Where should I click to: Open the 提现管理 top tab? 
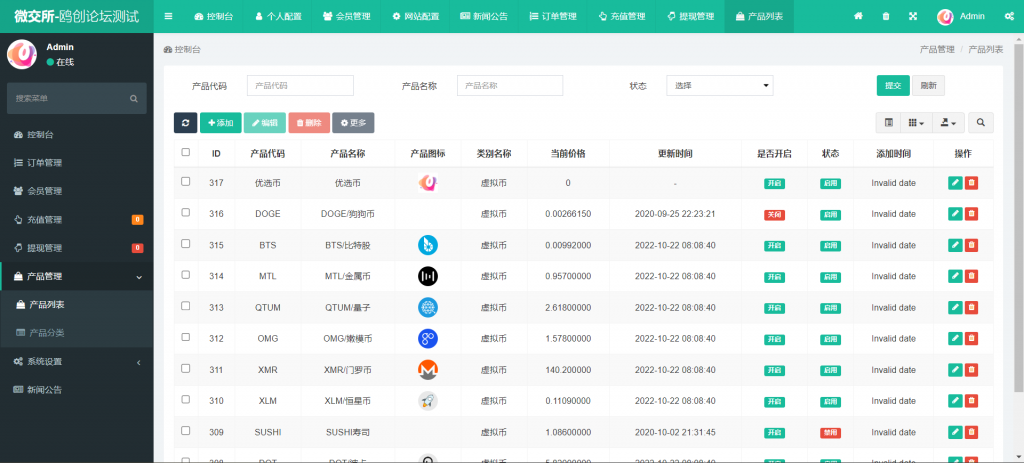pos(690,16)
